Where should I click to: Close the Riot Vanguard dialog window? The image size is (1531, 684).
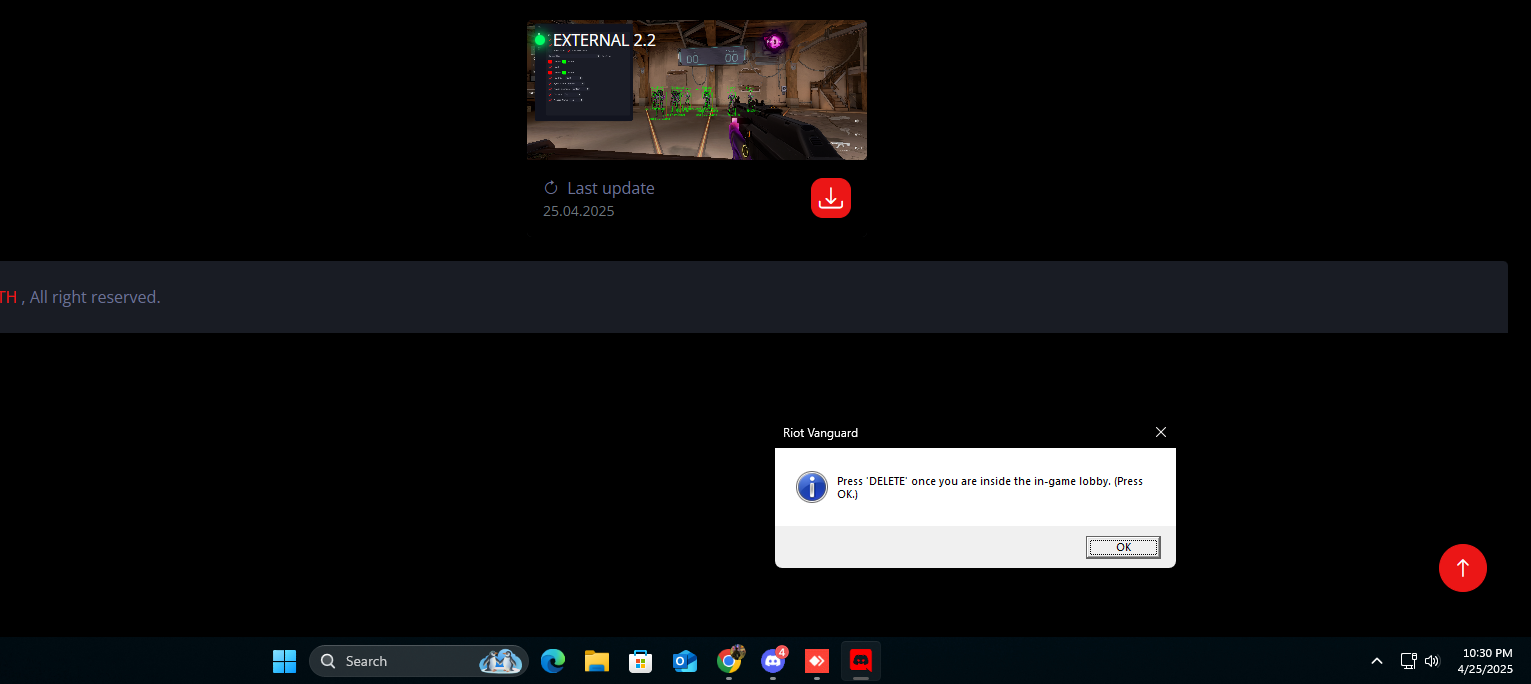pos(1160,432)
